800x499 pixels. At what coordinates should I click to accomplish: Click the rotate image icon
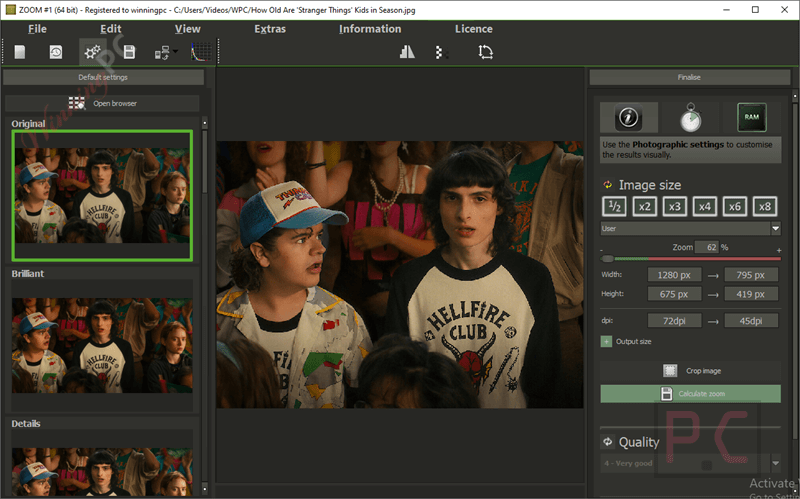[x=485, y=52]
